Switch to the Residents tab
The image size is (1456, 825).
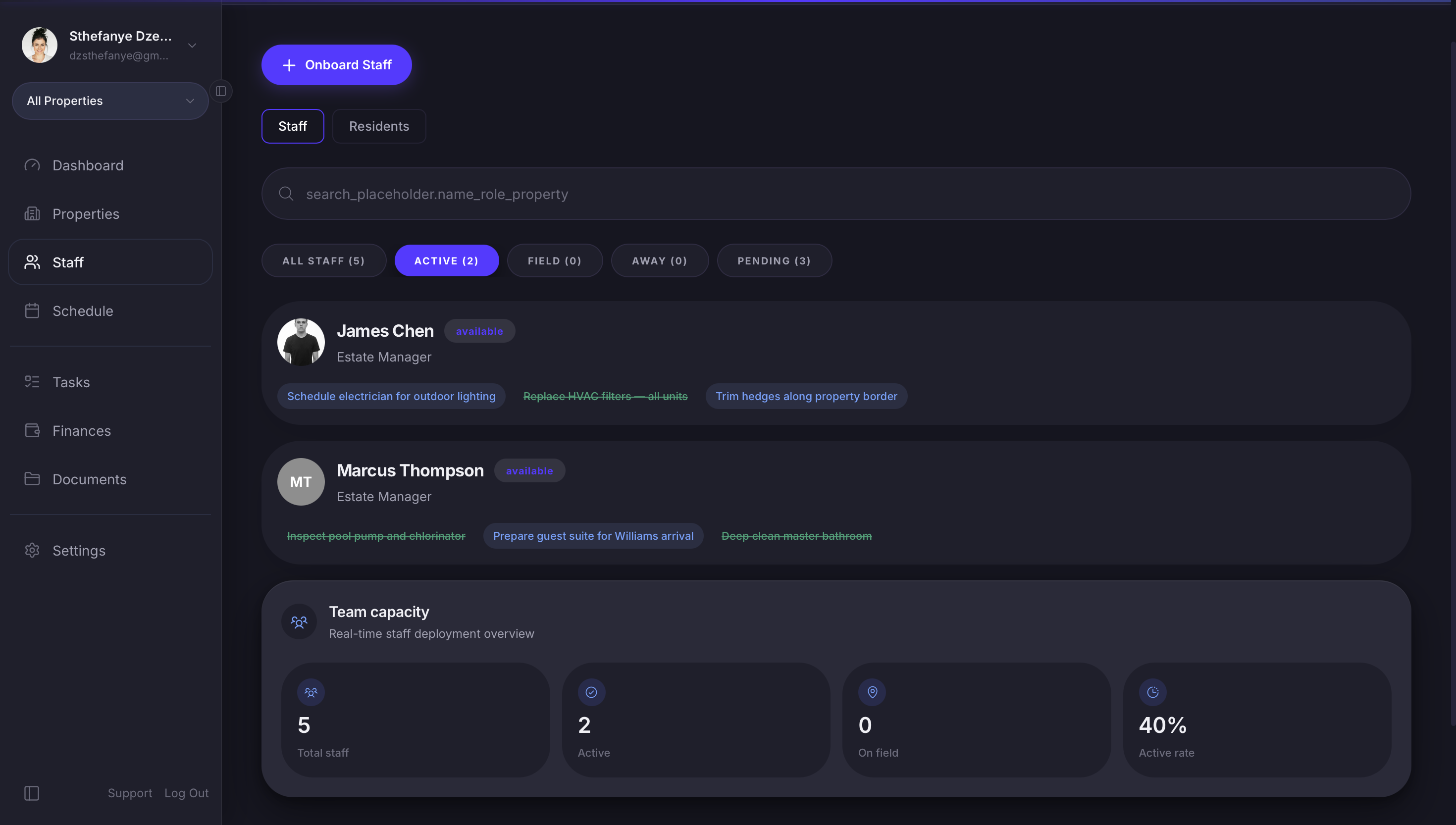[x=379, y=126]
